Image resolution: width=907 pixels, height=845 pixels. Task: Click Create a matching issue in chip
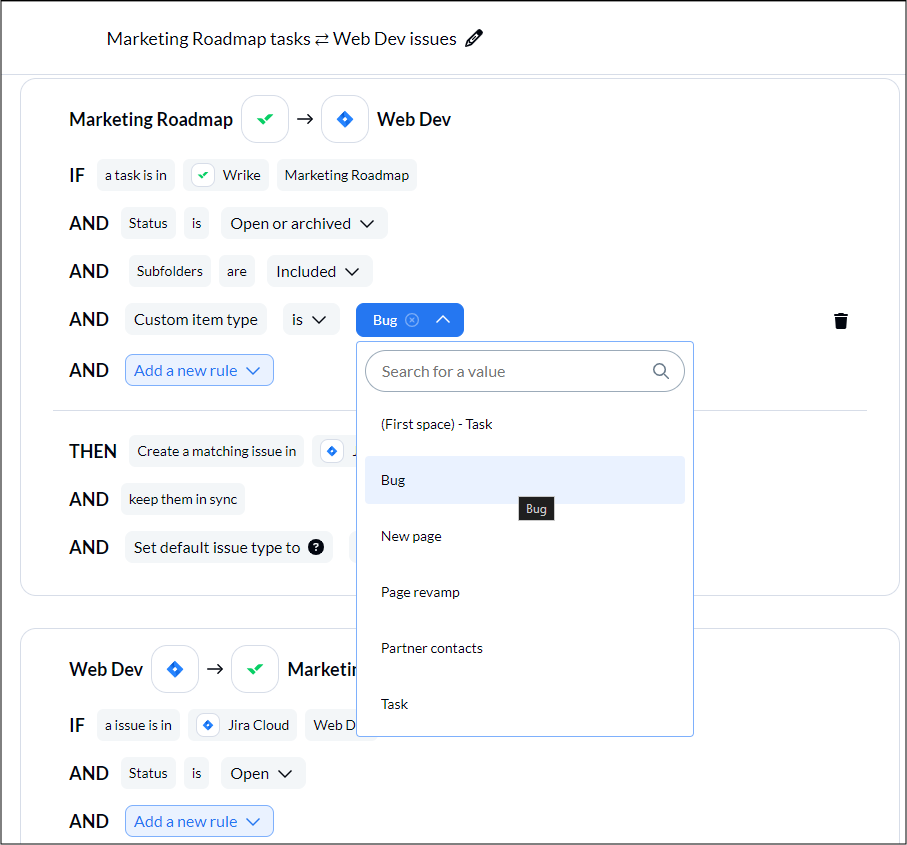tap(216, 451)
